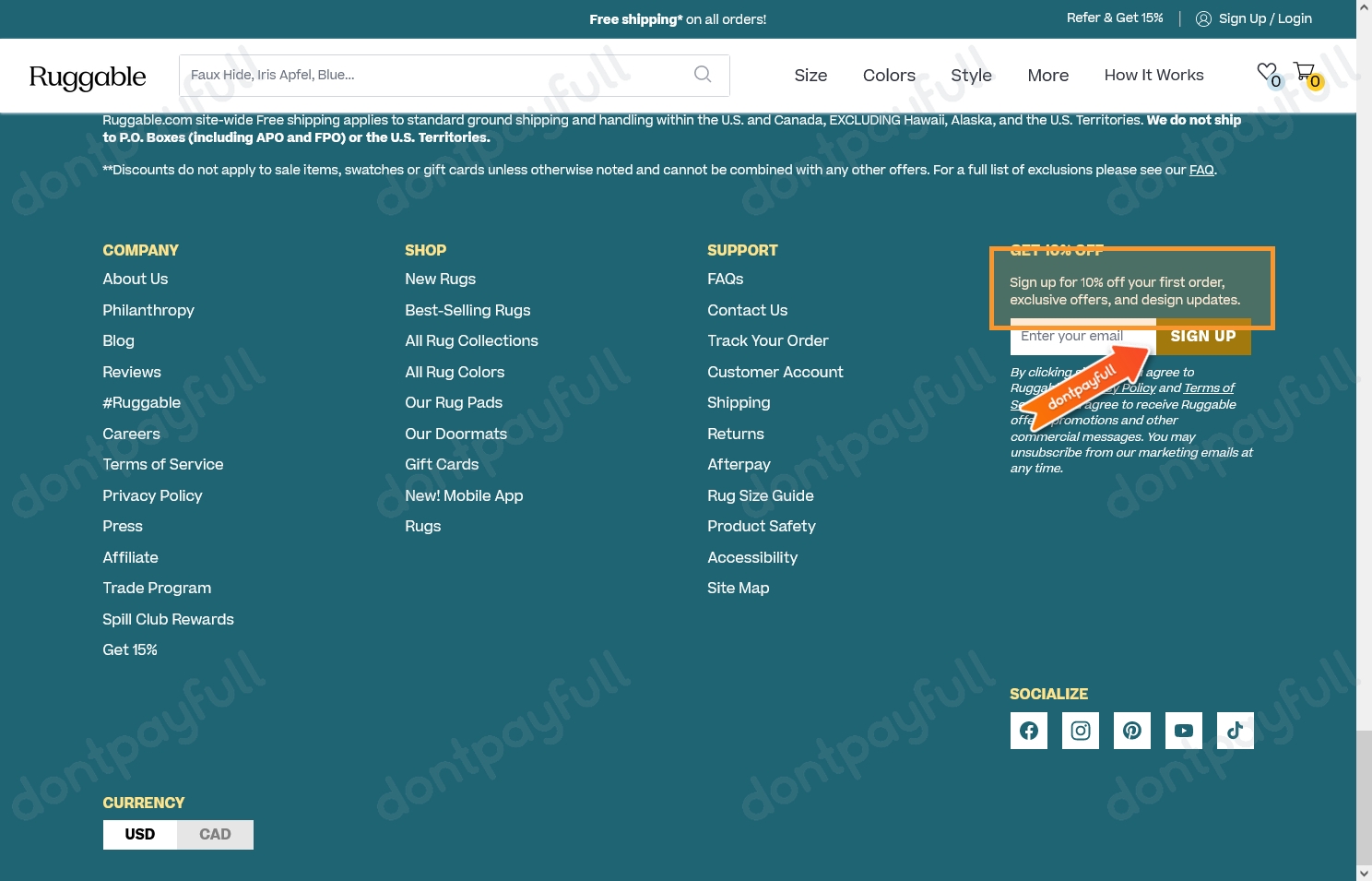Open Best-Selling Rugs
Viewport: 1372px width, 881px height.
point(468,310)
